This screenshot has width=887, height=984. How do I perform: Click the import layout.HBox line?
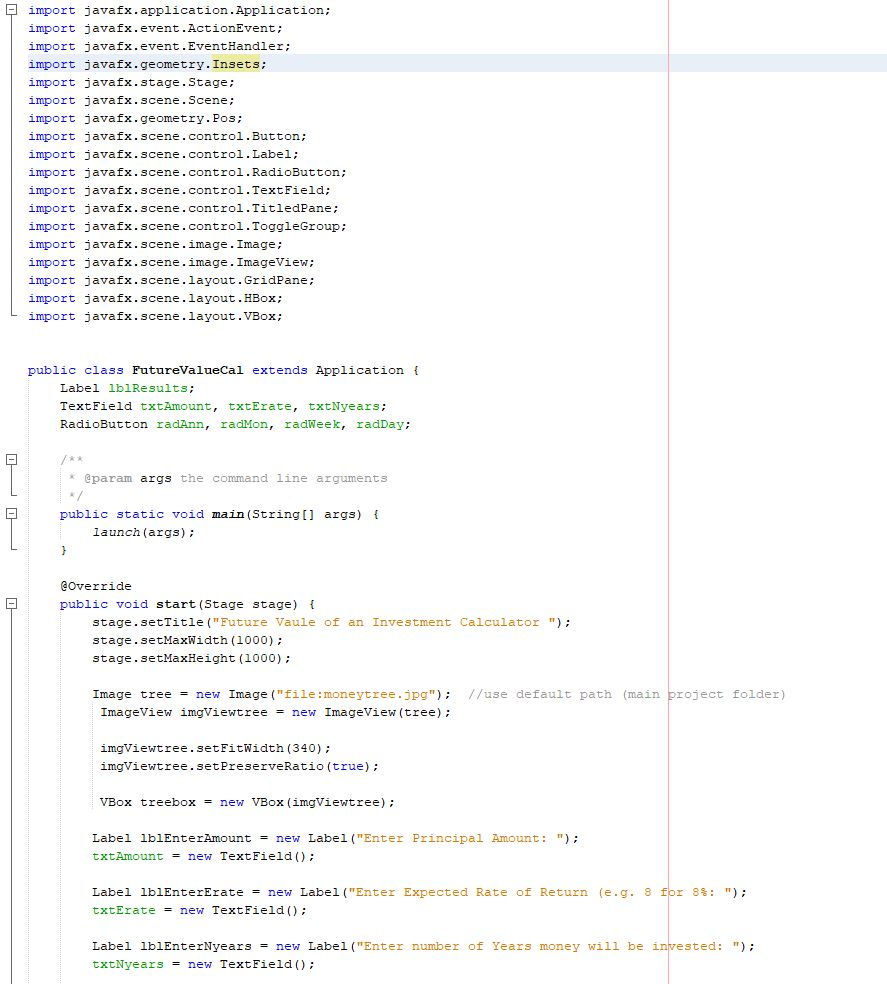pyautogui.click(x=155, y=298)
